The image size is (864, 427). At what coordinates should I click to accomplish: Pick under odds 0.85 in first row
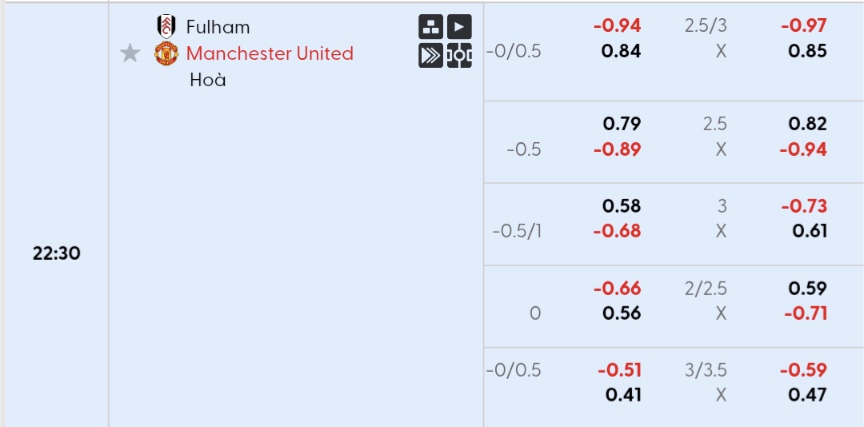[807, 51]
